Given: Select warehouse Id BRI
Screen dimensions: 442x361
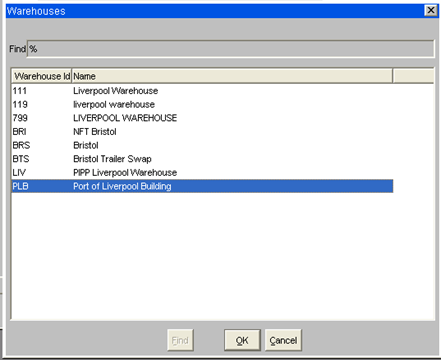Looking at the screenshot, I should (19, 132).
